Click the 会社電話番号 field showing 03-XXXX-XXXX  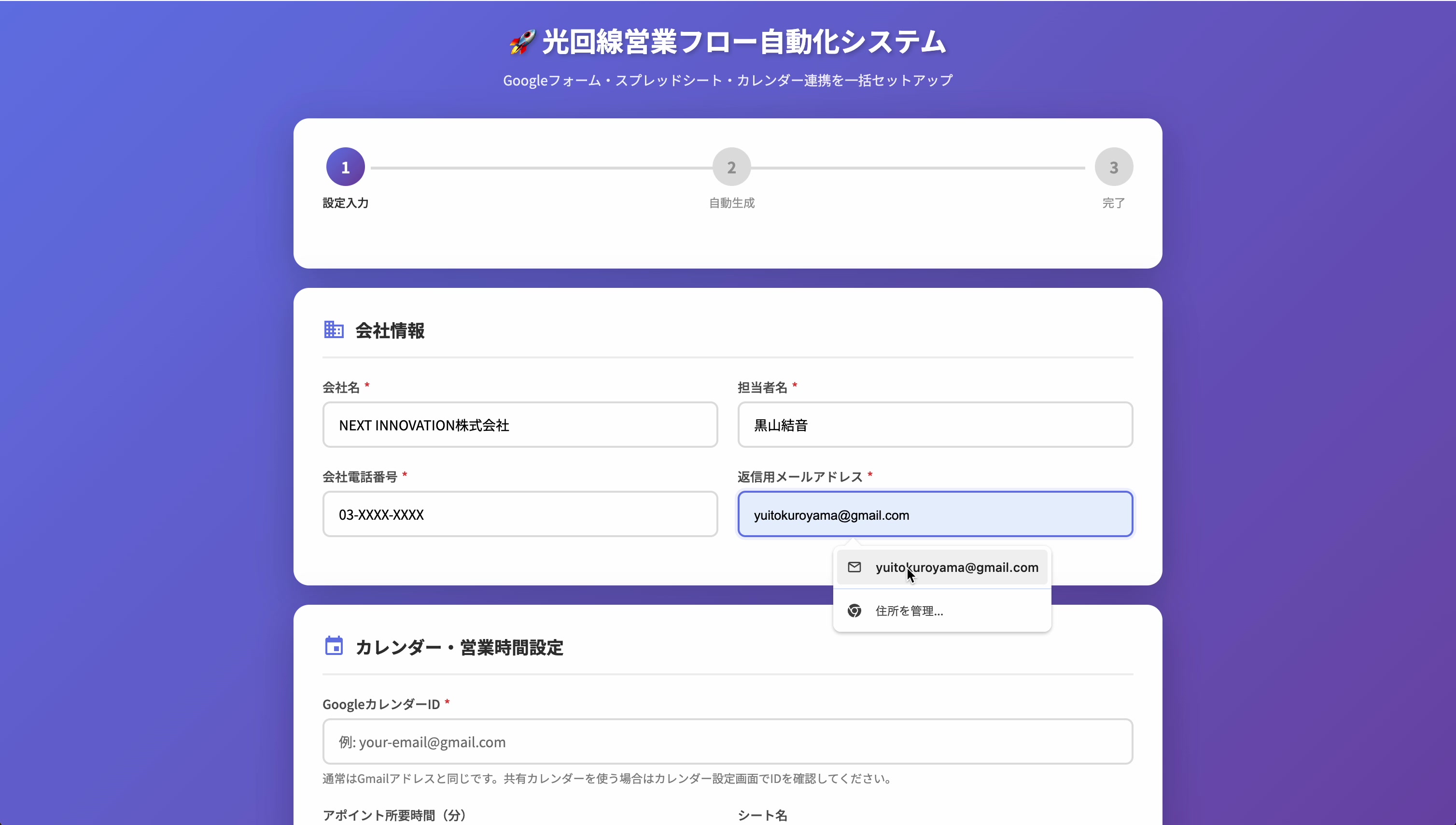tap(519, 514)
